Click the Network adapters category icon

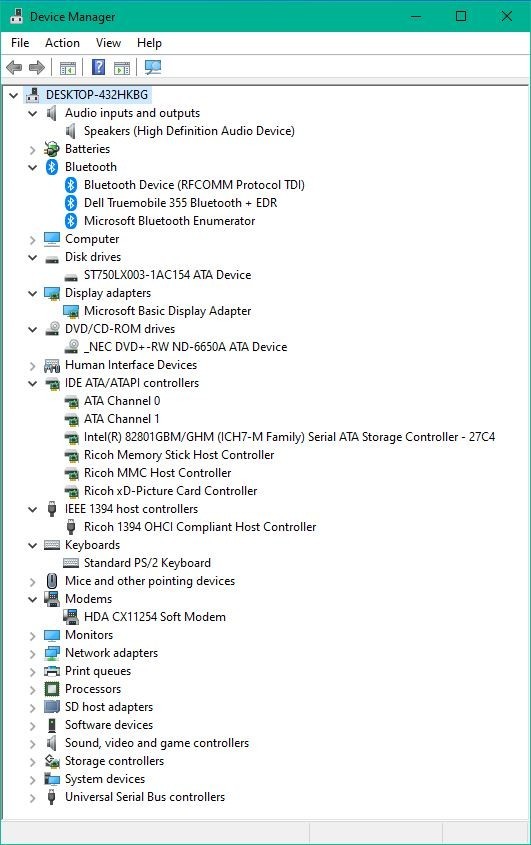point(52,653)
